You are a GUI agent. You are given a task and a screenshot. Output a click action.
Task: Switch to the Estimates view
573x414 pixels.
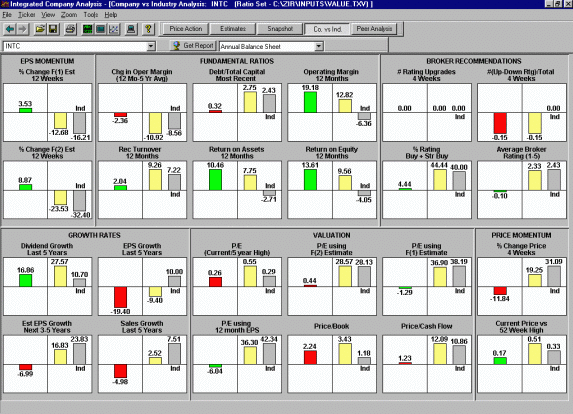233,29
